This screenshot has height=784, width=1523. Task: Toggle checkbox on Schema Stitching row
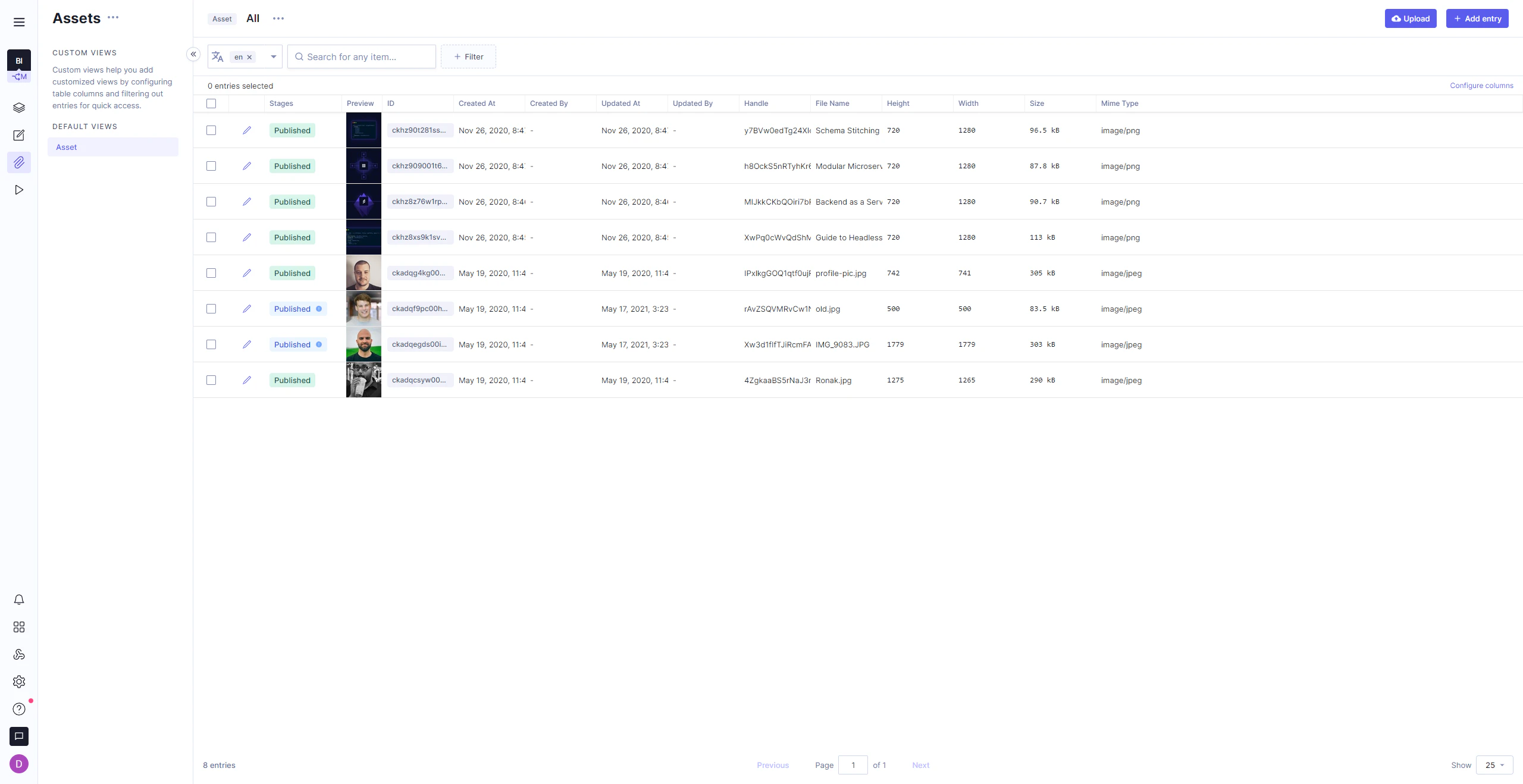pyautogui.click(x=211, y=130)
